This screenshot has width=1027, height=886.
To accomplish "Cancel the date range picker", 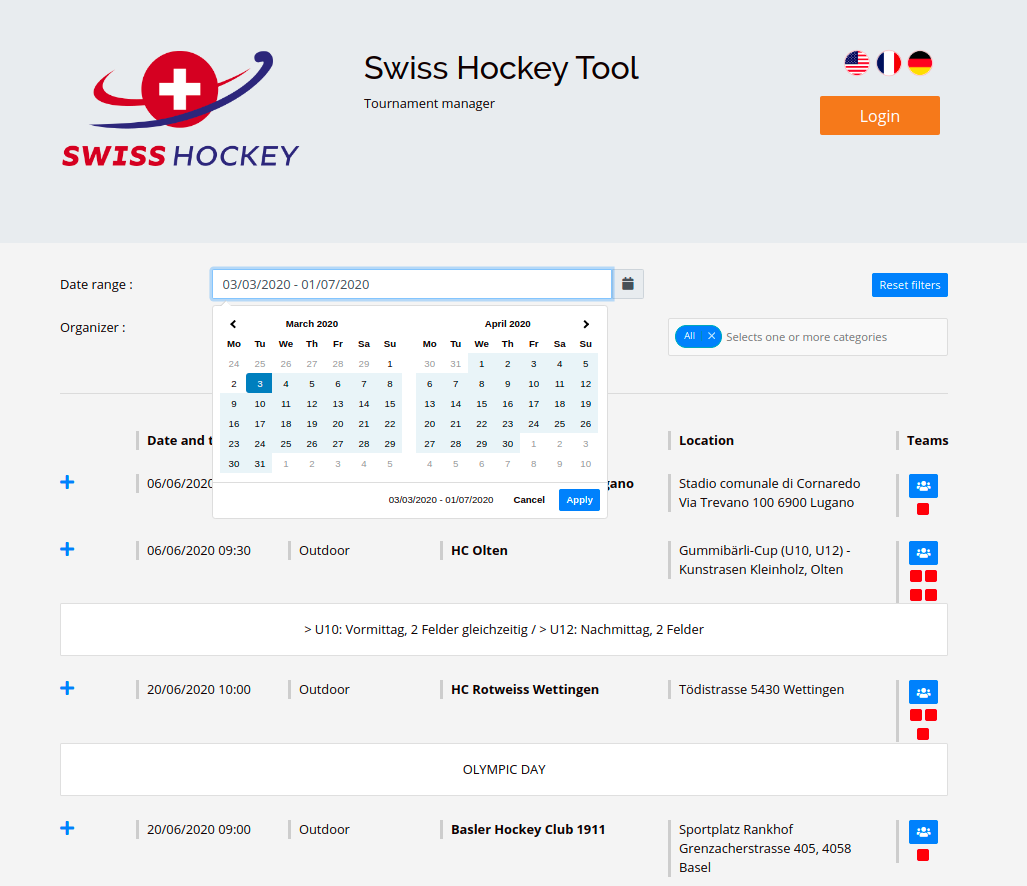I will click(x=529, y=500).
